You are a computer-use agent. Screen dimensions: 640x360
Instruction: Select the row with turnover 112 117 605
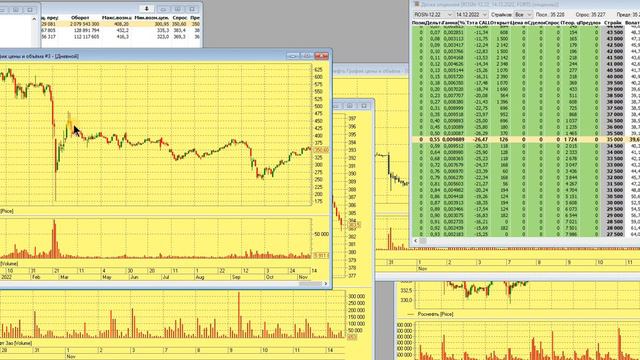coord(121,36)
